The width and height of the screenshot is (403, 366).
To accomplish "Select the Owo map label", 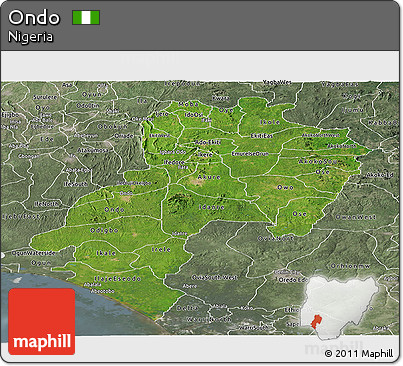I will [286, 187].
